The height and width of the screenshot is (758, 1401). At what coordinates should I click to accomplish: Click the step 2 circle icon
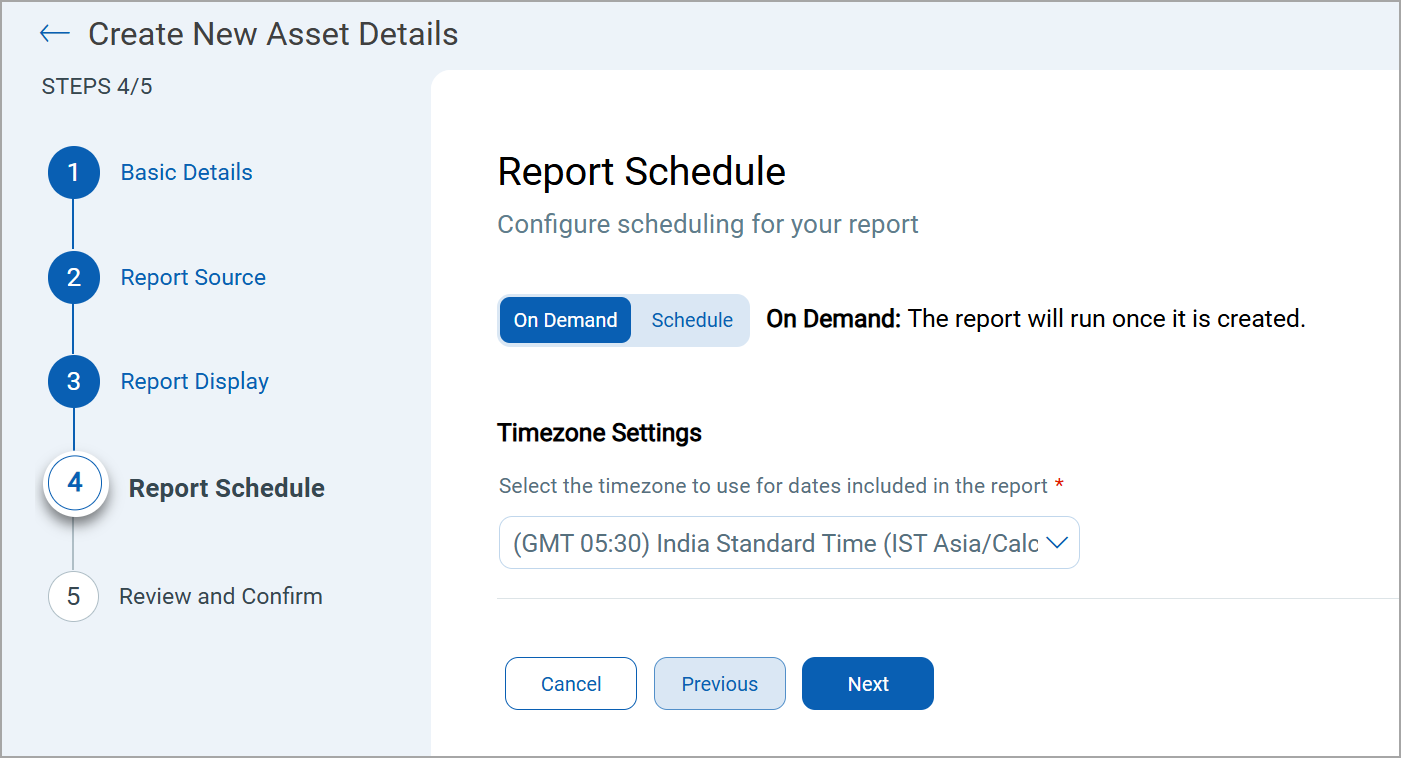(x=74, y=277)
